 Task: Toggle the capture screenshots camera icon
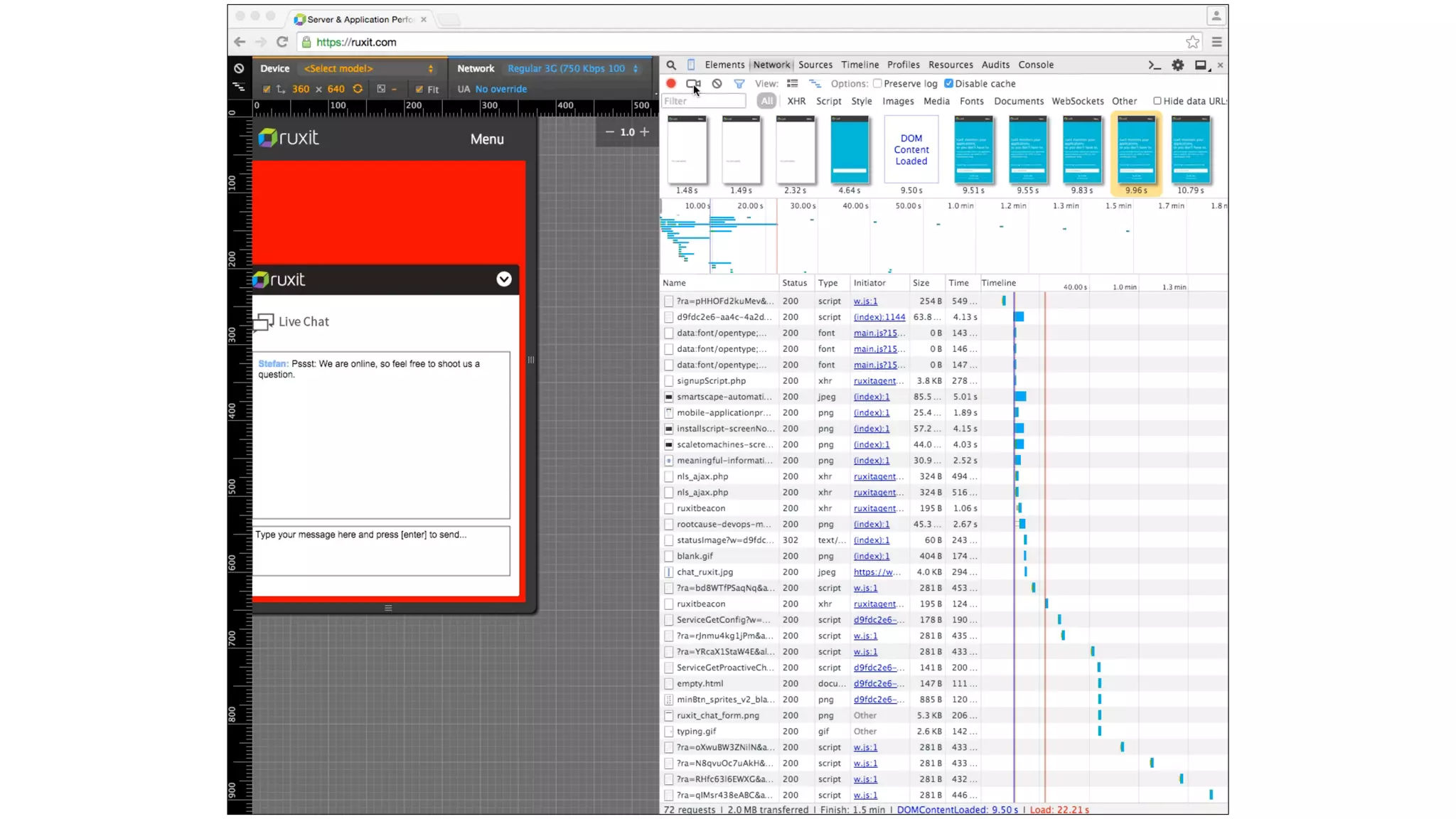(x=692, y=83)
